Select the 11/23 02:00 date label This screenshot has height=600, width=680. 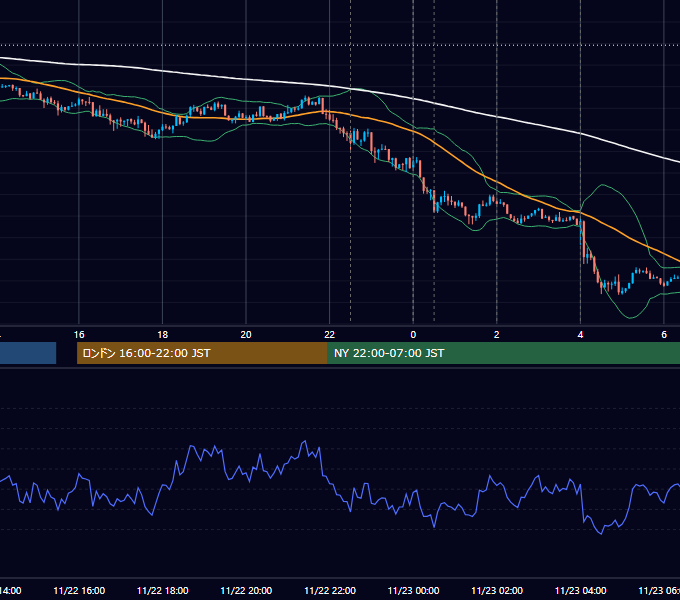[497, 591]
